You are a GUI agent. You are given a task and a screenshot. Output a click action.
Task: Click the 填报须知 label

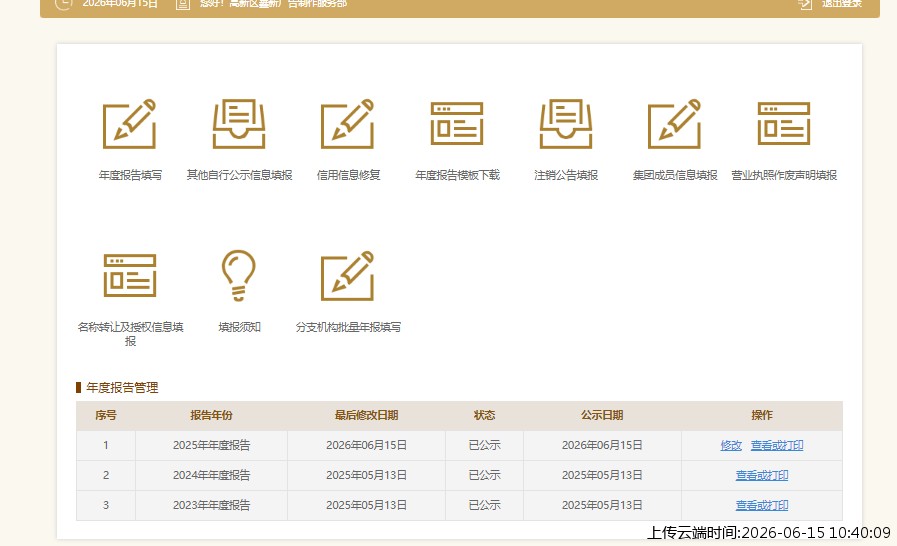[239, 327]
